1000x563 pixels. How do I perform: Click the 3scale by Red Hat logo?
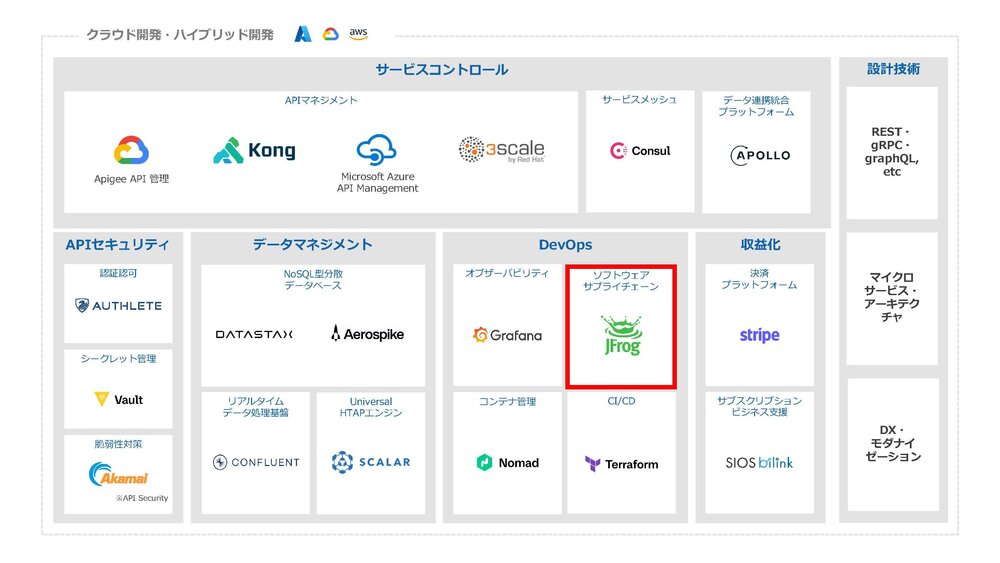click(502, 150)
